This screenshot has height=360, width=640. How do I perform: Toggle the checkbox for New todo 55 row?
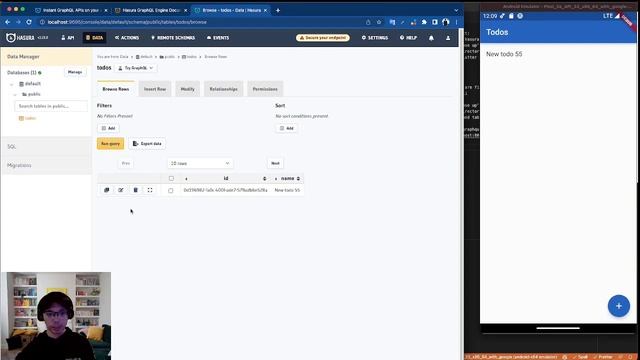click(171, 190)
